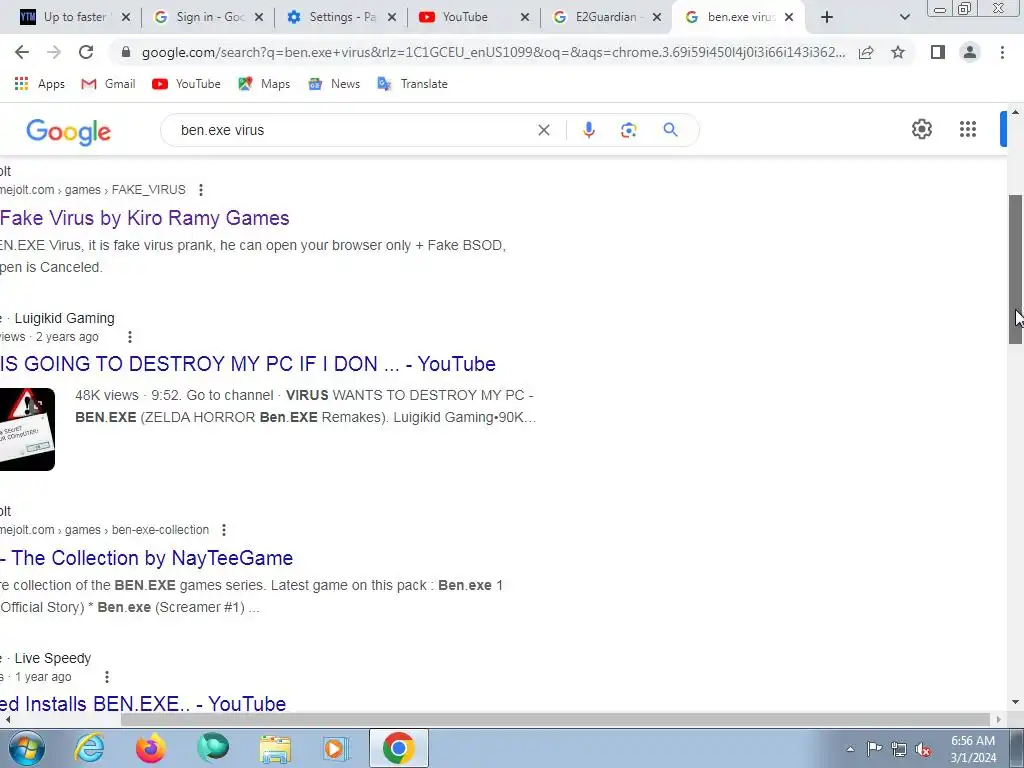Image resolution: width=1024 pixels, height=768 pixels.
Task: Open the Maps bookmark
Action: pyautogui.click(x=264, y=84)
